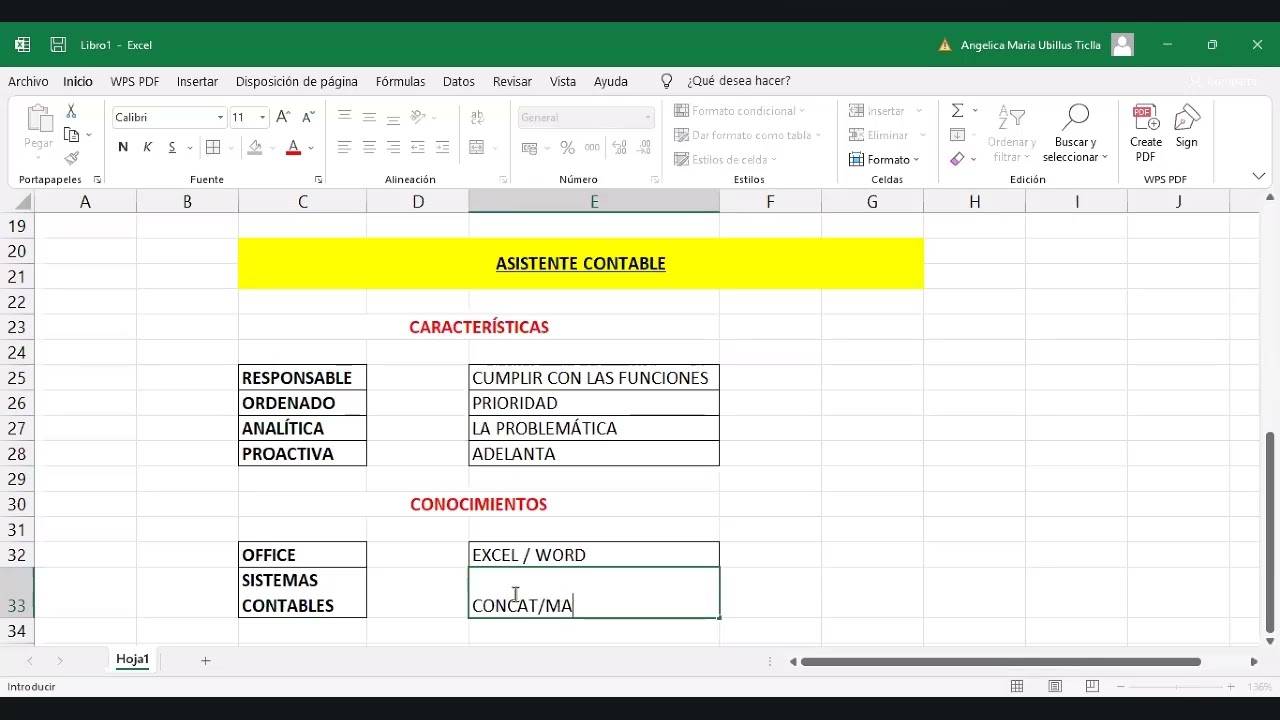Screen dimensions: 1280x720
Task: Toggle italic formatting K button
Action: point(147,147)
